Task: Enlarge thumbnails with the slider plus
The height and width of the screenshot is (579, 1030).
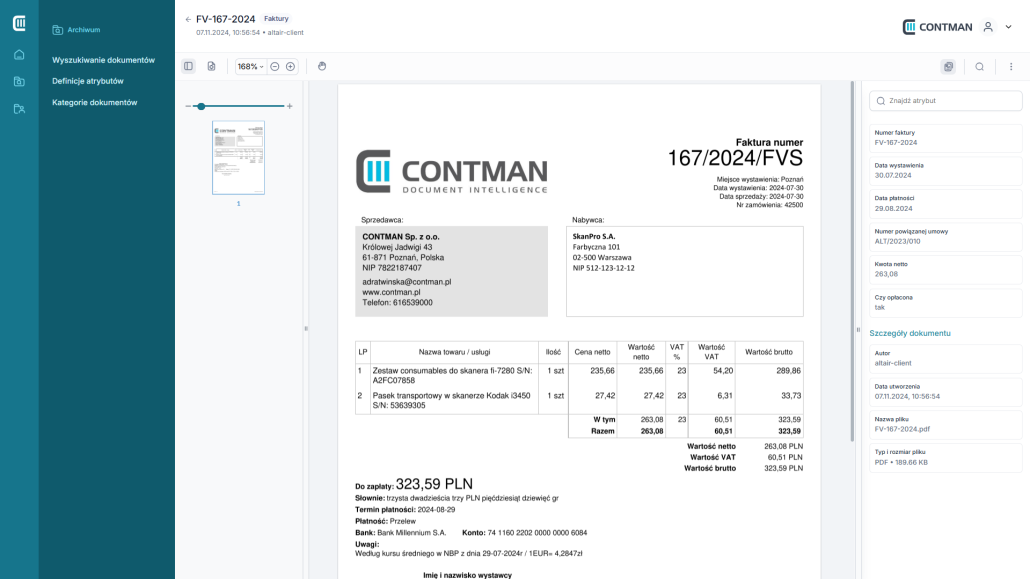Action: coord(290,106)
